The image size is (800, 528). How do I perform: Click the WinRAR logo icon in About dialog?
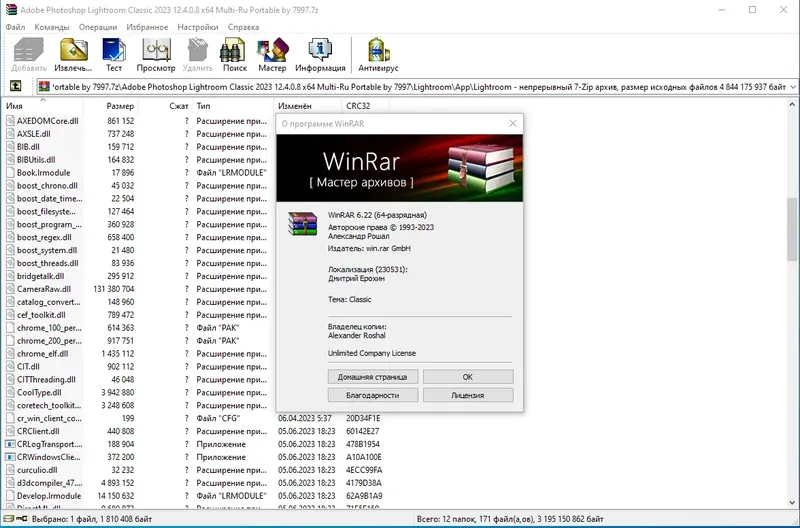click(x=302, y=223)
